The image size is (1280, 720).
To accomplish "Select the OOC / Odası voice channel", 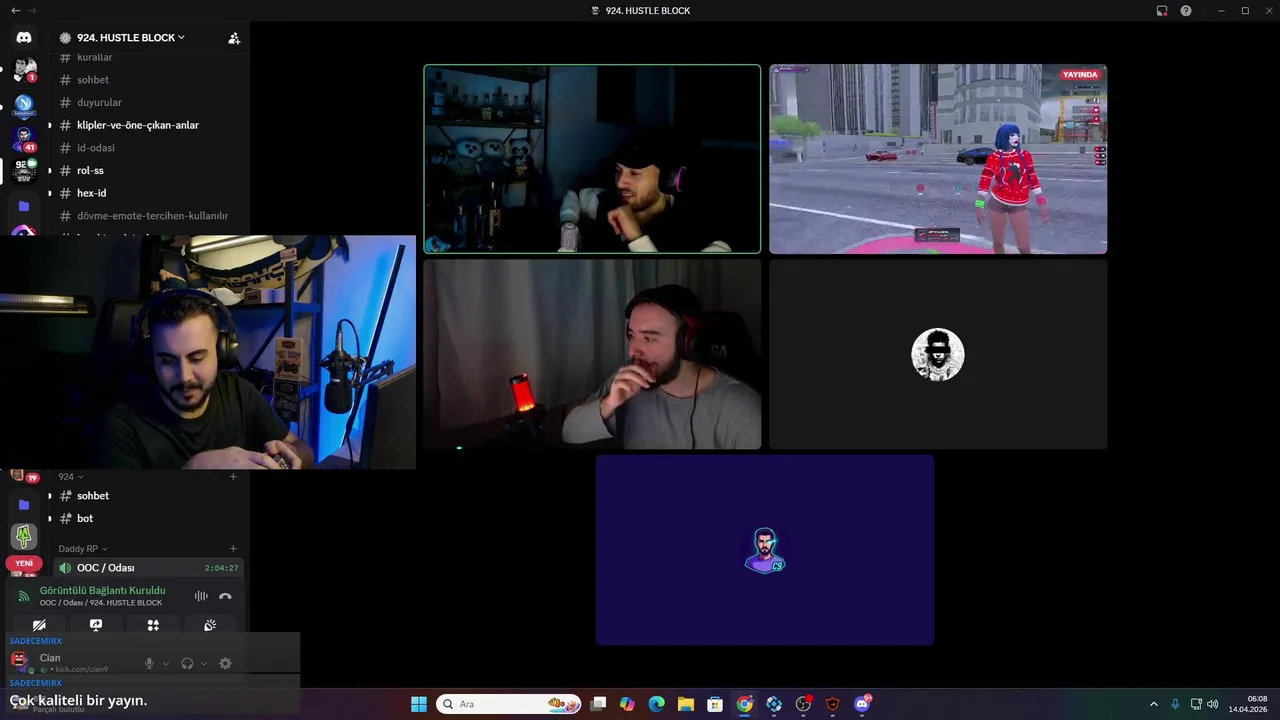I will (148, 568).
